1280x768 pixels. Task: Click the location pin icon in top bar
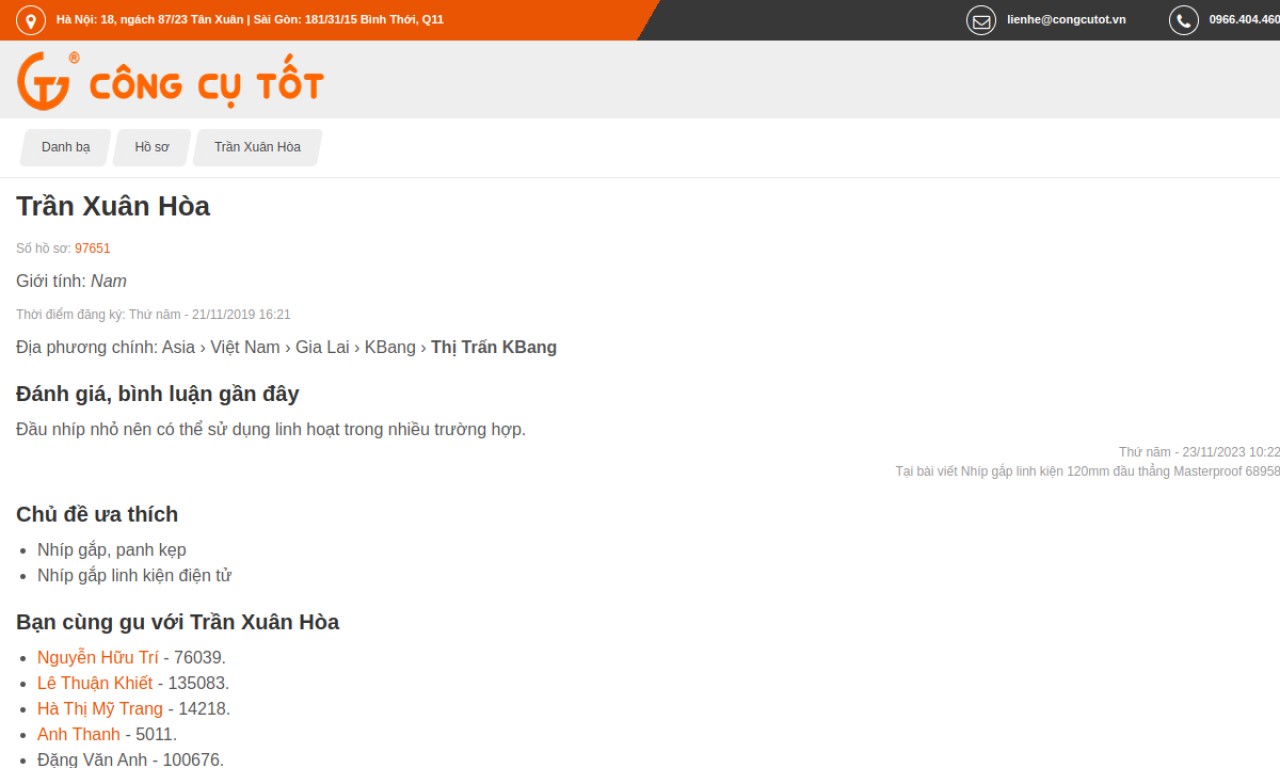click(31, 20)
